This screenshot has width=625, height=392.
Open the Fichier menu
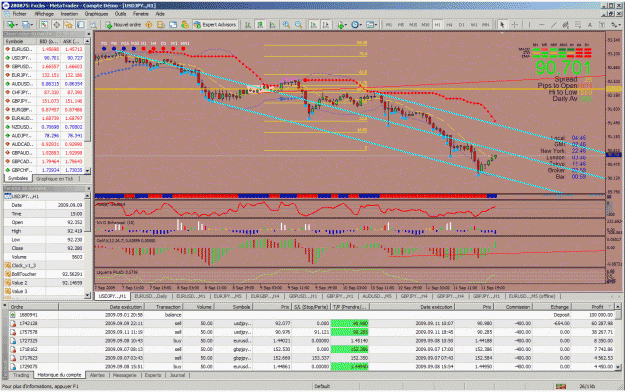[19, 14]
